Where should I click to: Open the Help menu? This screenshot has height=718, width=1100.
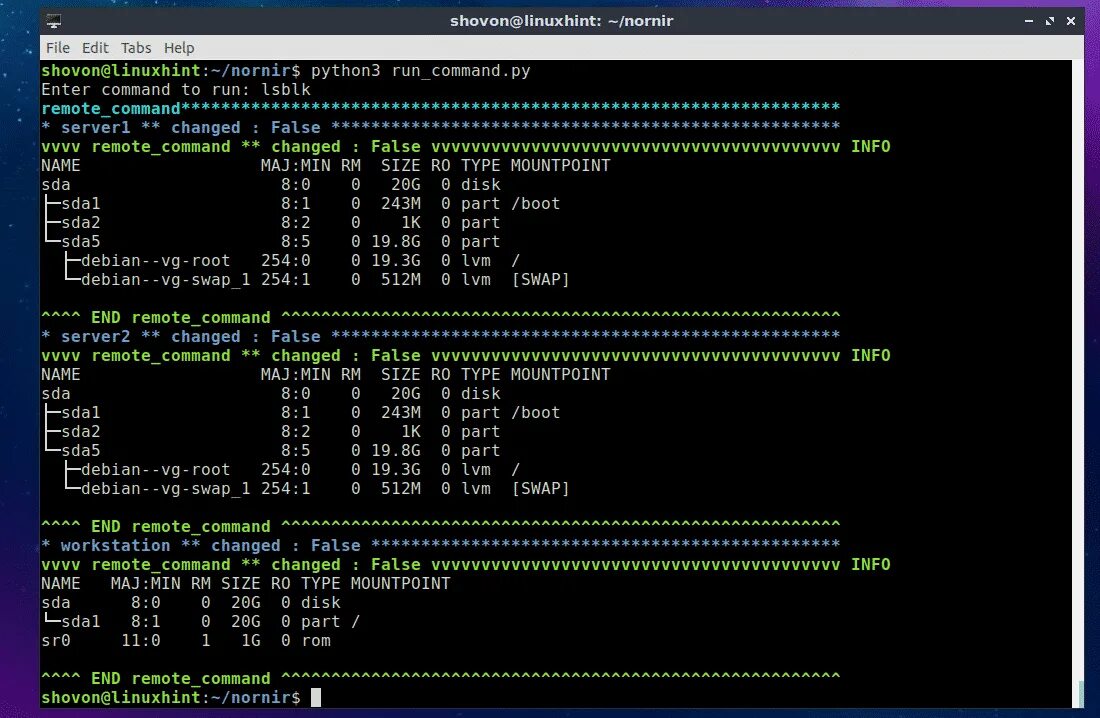click(x=179, y=48)
